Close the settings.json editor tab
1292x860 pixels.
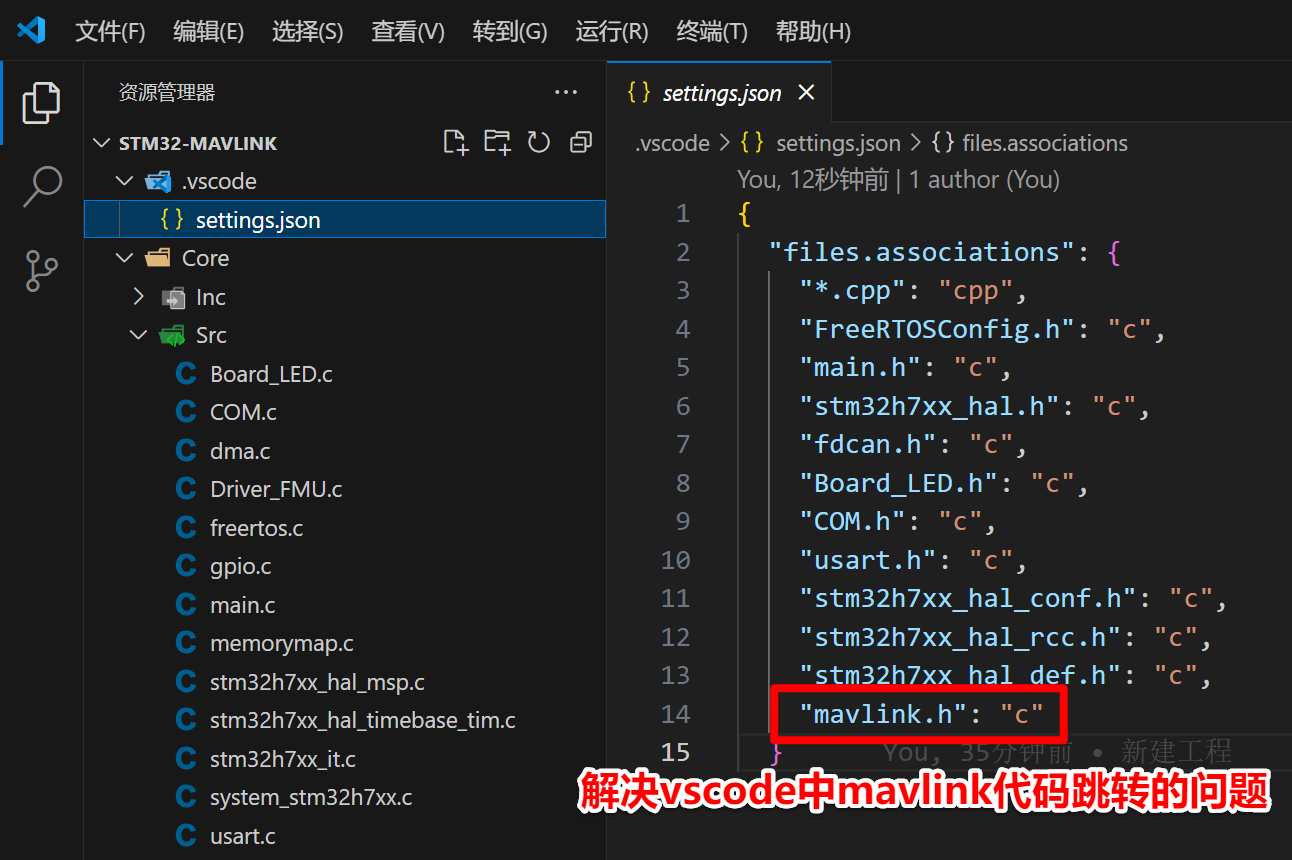click(806, 92)
